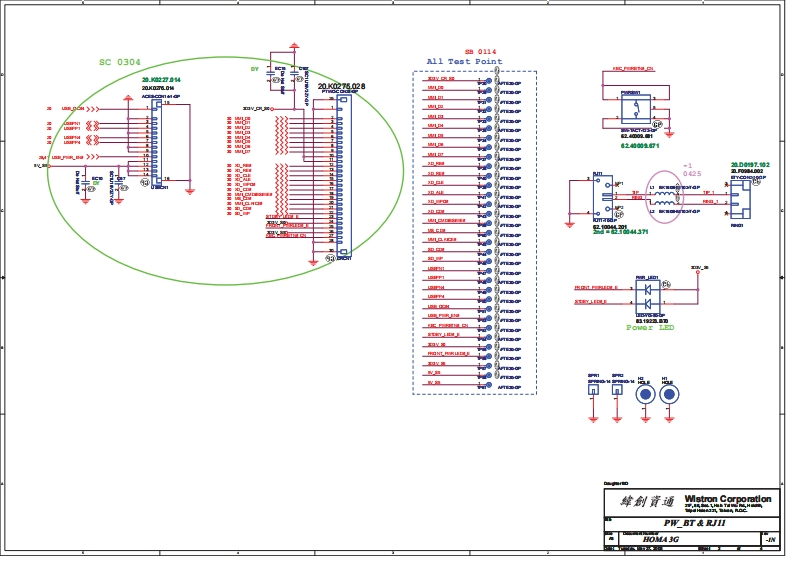Select the SPR2 spring component
The height and width of the screenshot is (561, 793).
point(617,392)
